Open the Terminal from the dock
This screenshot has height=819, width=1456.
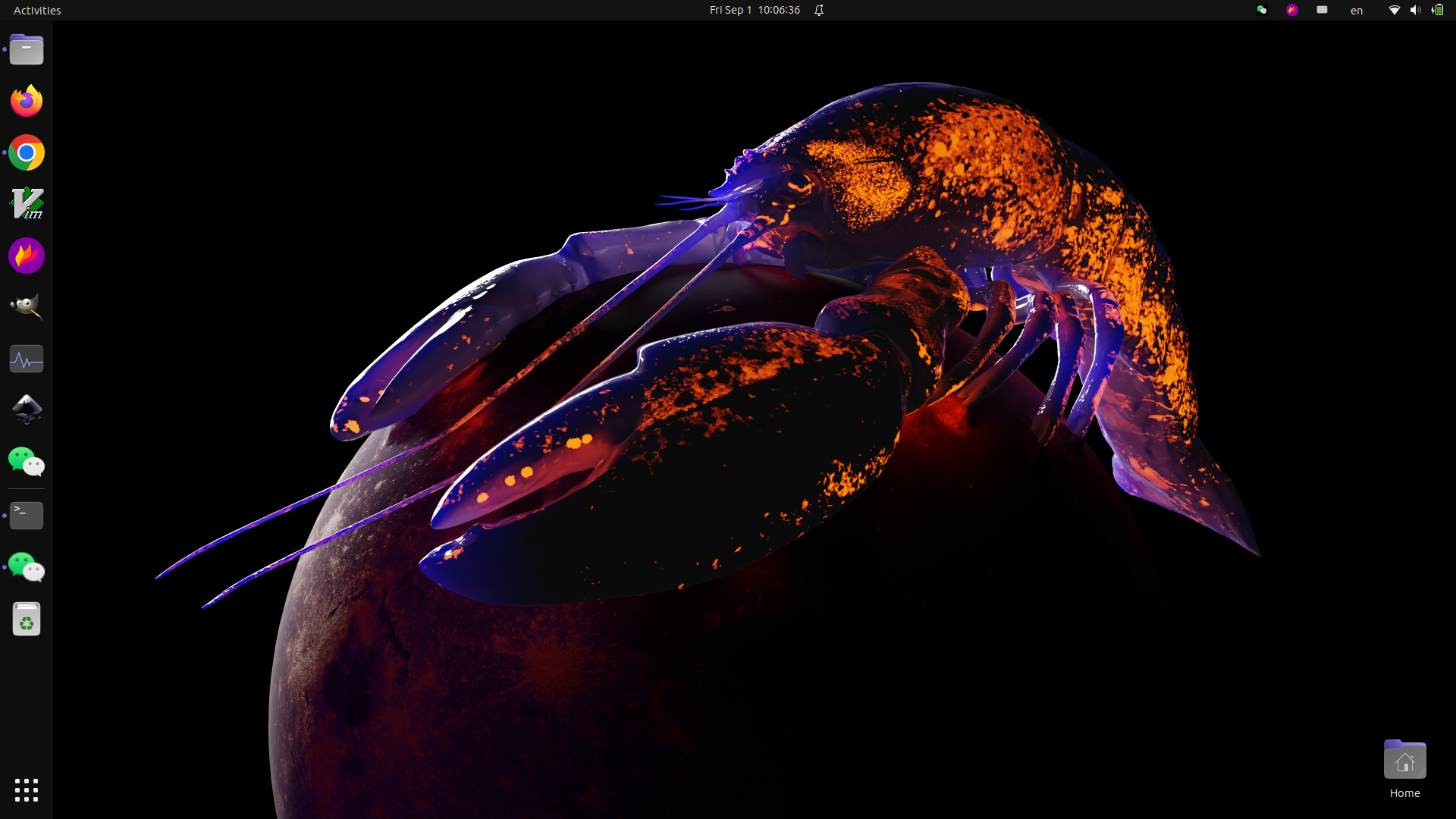[x=27, y=516]
